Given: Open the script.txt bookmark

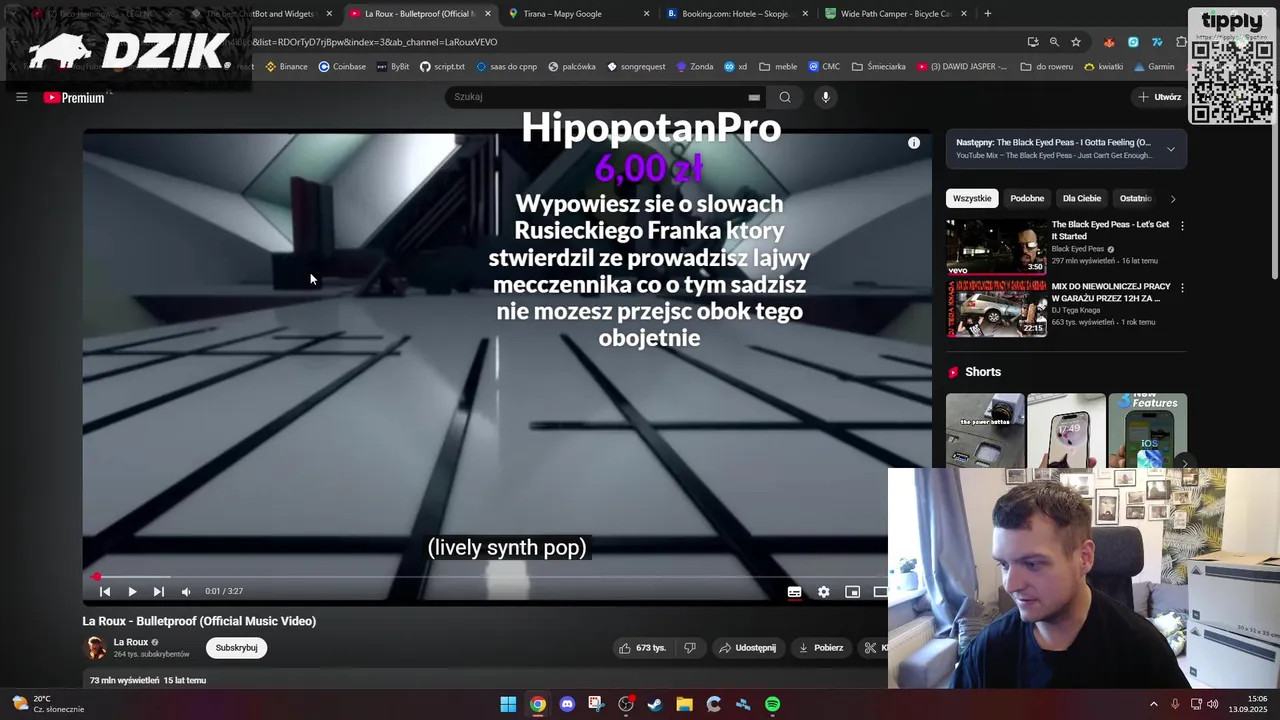Looking at the screenshot, I should click(442, 67).
